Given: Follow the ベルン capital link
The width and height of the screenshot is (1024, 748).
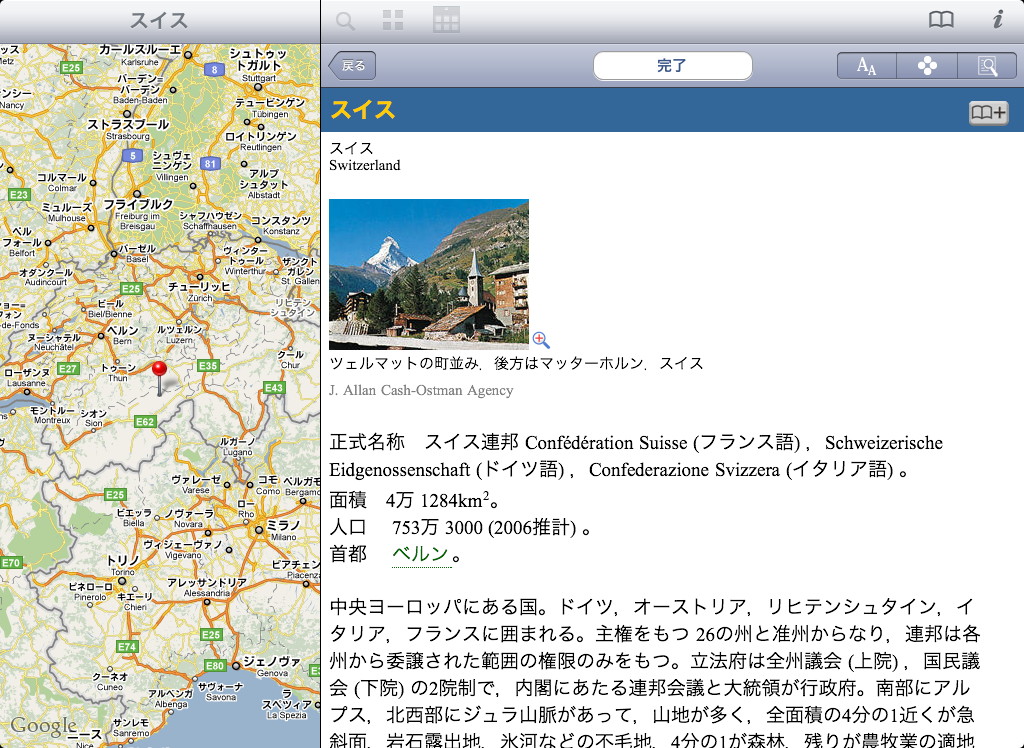Looking at the screenshot, I should [420, 554].
